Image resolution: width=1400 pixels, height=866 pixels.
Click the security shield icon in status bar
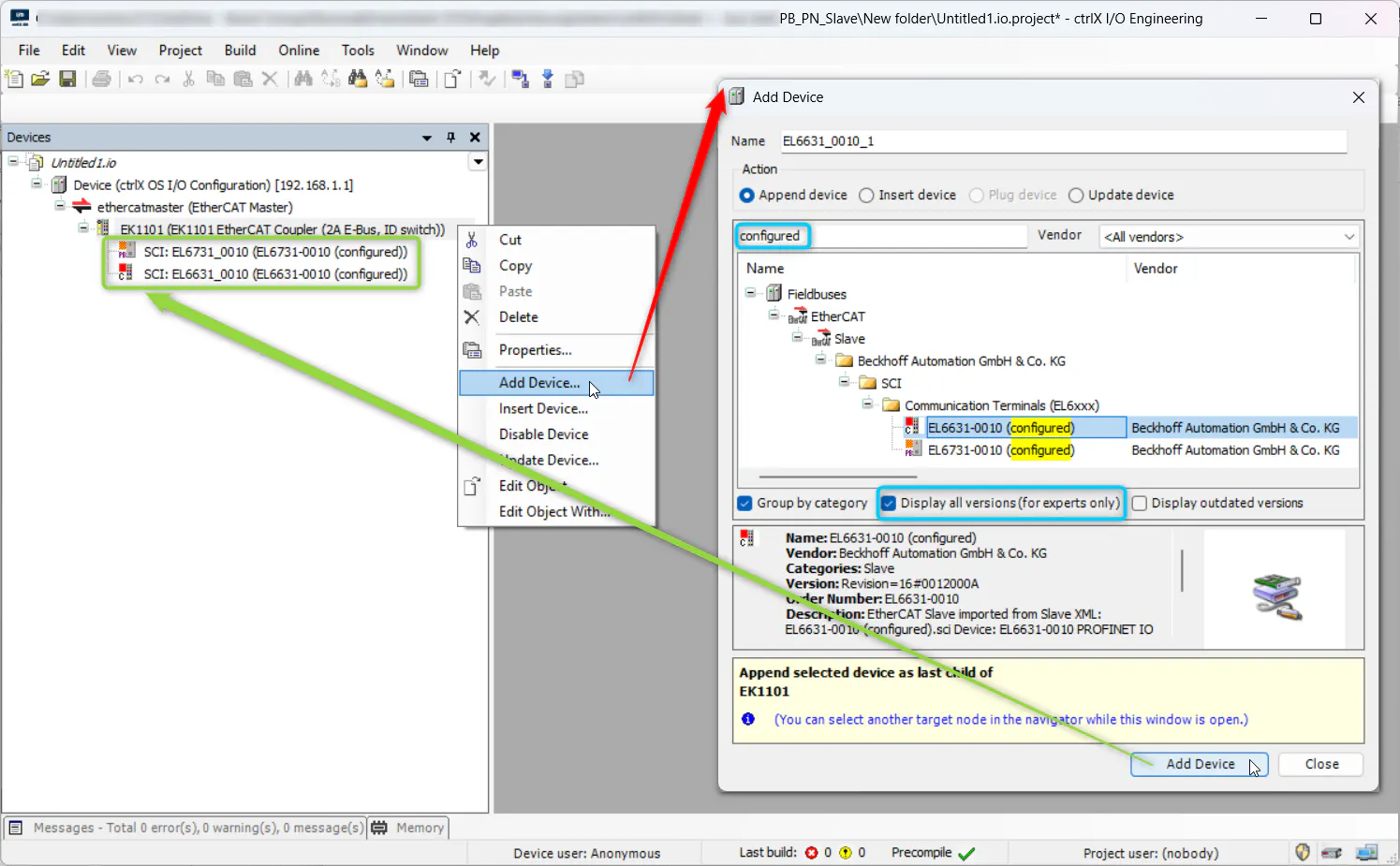[x=1302, y=853]
